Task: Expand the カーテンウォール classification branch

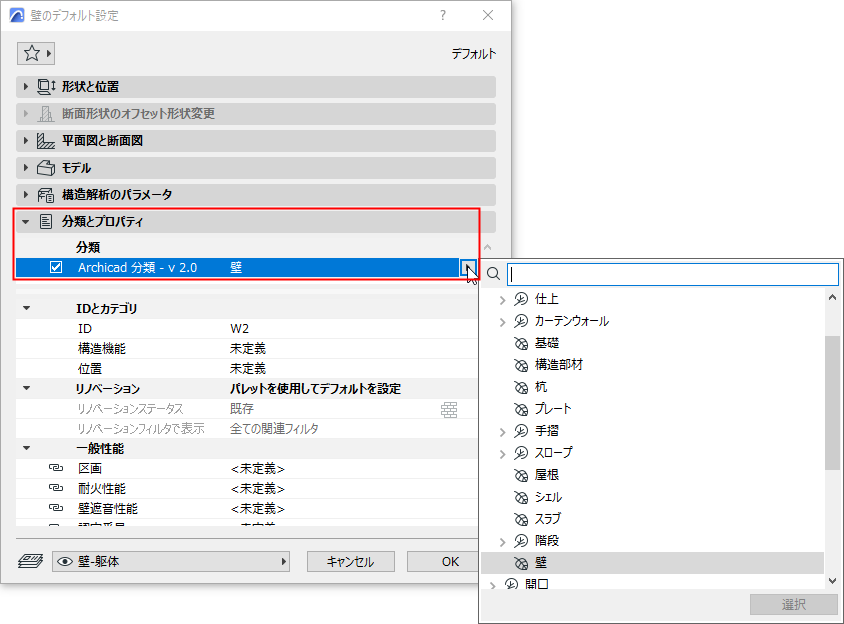Action: coord(502,322)
